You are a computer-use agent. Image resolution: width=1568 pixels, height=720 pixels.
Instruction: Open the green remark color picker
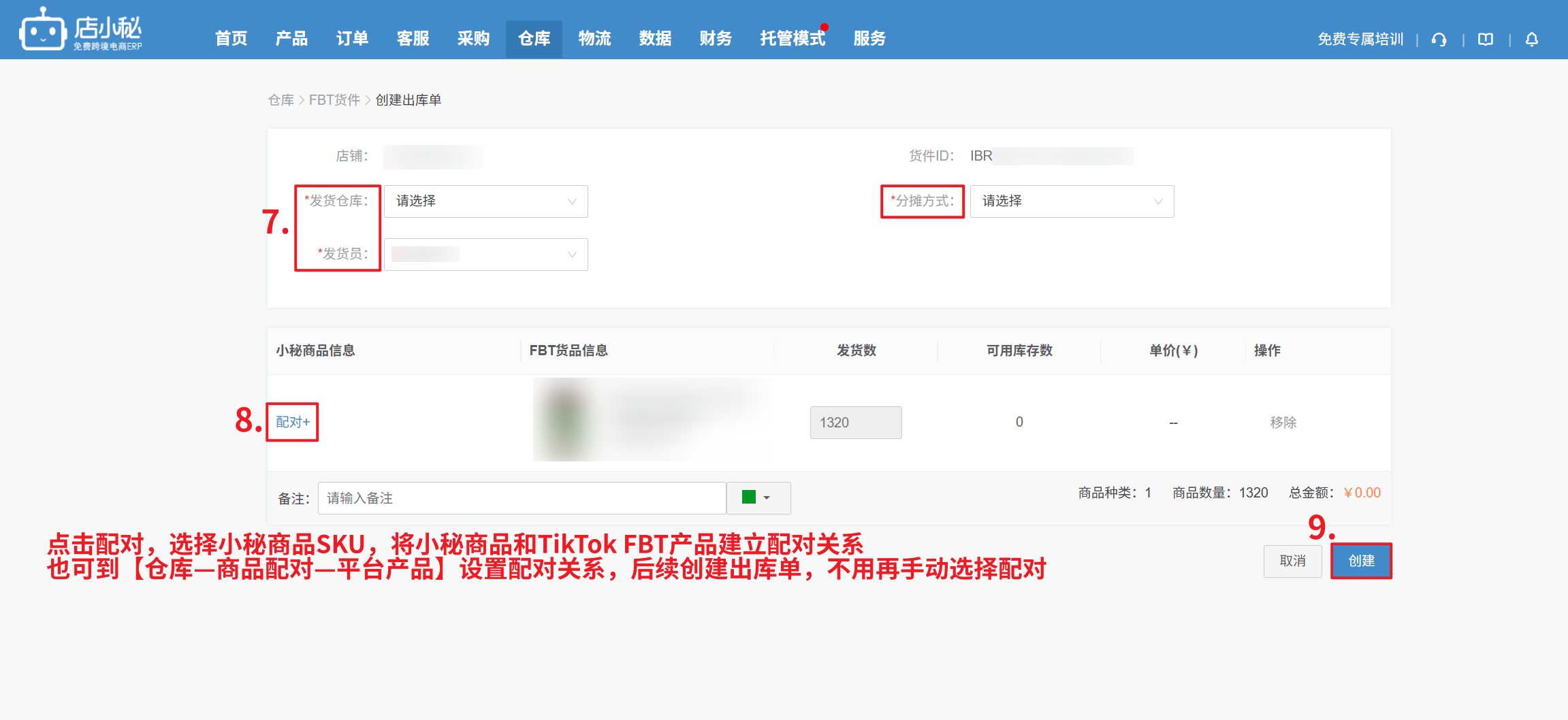pyautogui.click(x=757, y=498)
